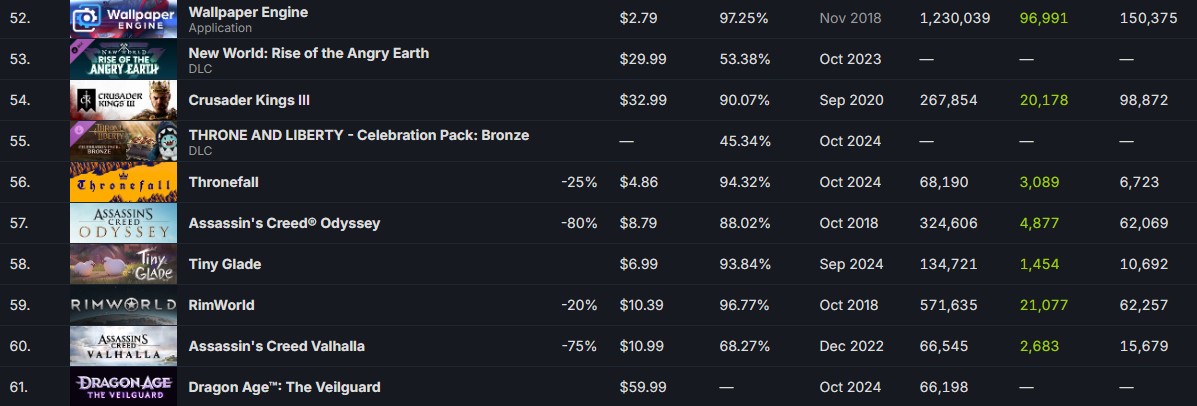Click the Tiny Glade title link
1197x406 pixels.
click(224, 264)
